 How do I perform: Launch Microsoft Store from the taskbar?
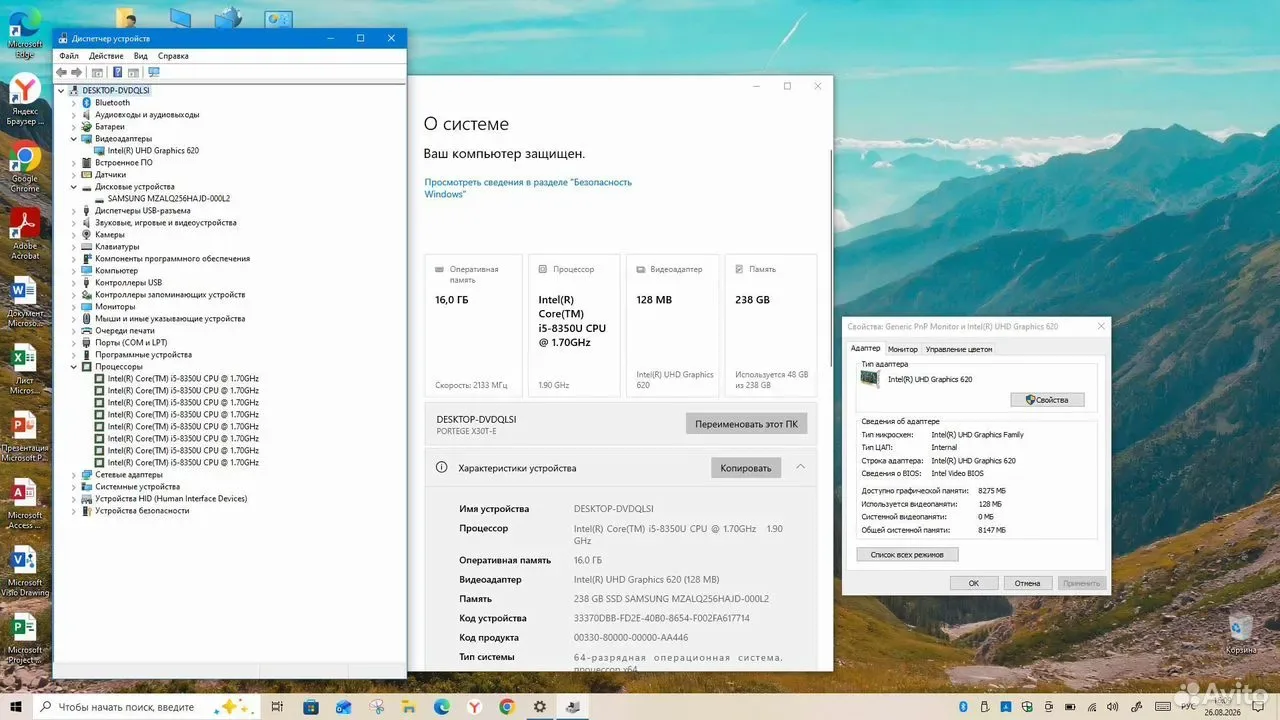click(x=310, y=707)
